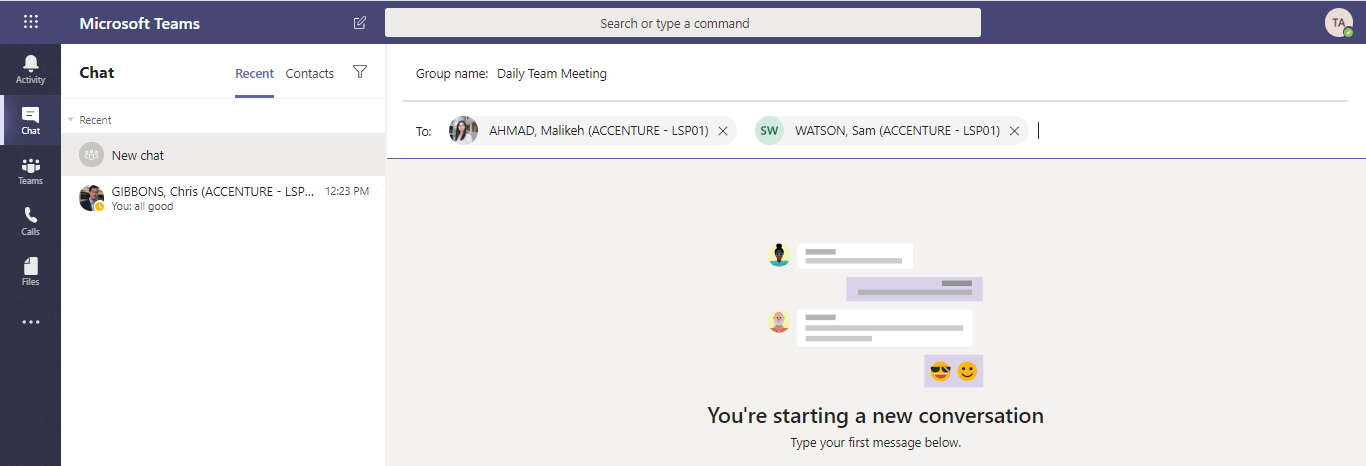Switch to the Contacts tab
Image resolution: width=1366 pixels, height=466 pixels.
(x=310, y=73)
